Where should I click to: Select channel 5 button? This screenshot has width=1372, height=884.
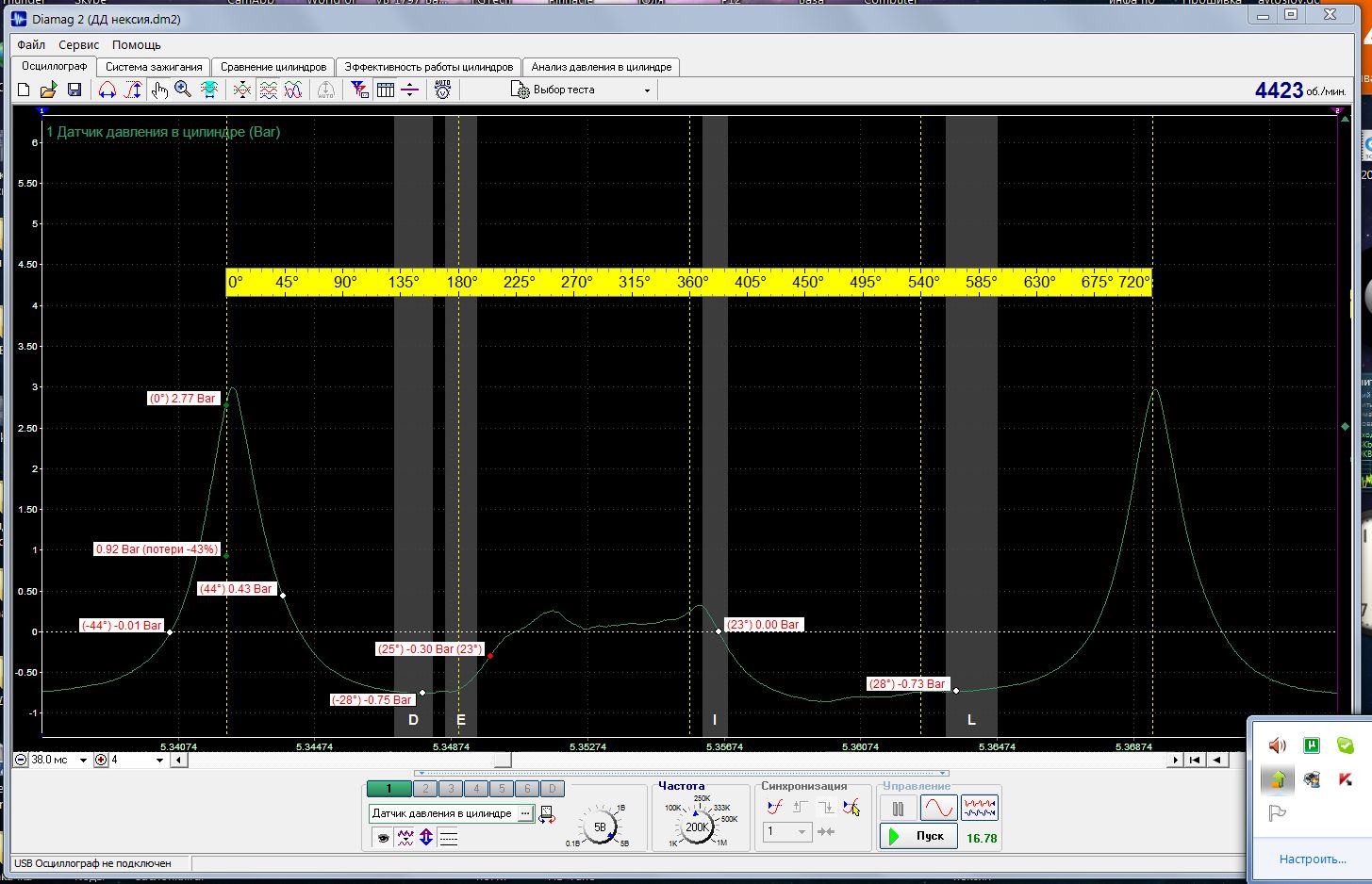point(502,789)
